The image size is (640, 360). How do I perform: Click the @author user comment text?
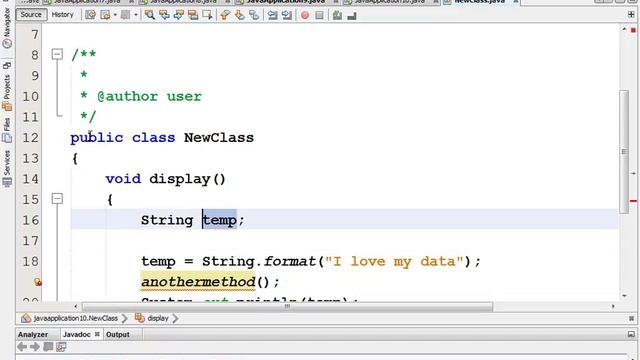click(149, 96)
